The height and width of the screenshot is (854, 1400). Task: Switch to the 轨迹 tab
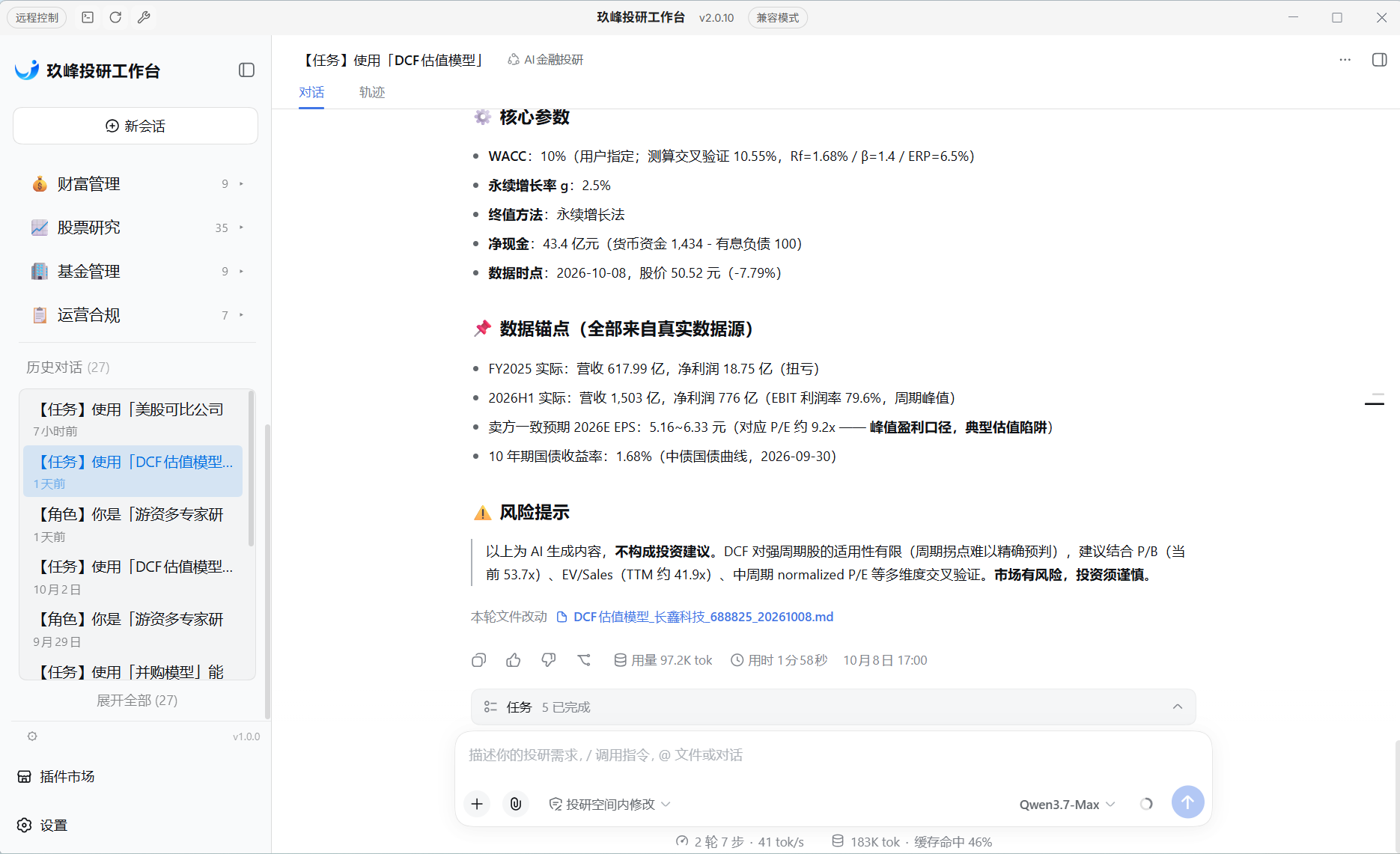[372, 92]
